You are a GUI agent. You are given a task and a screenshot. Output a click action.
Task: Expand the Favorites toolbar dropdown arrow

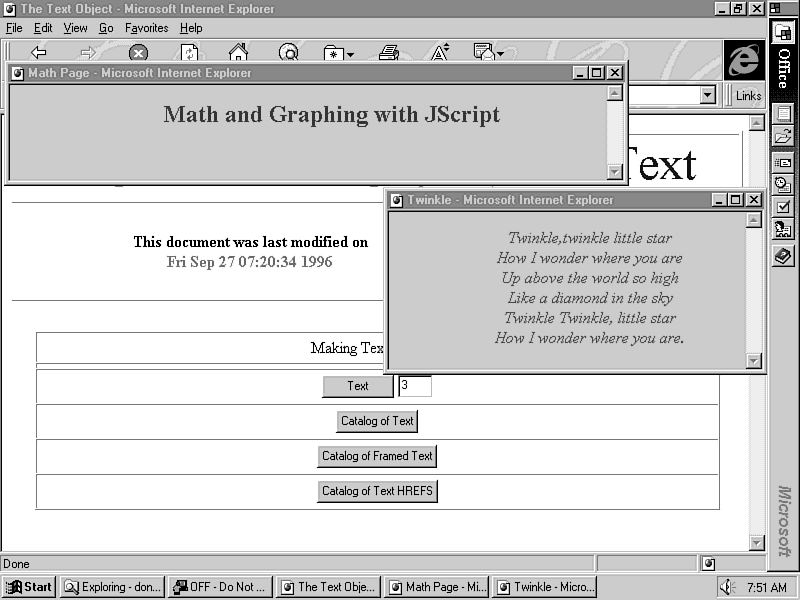(x=350, y=54)
